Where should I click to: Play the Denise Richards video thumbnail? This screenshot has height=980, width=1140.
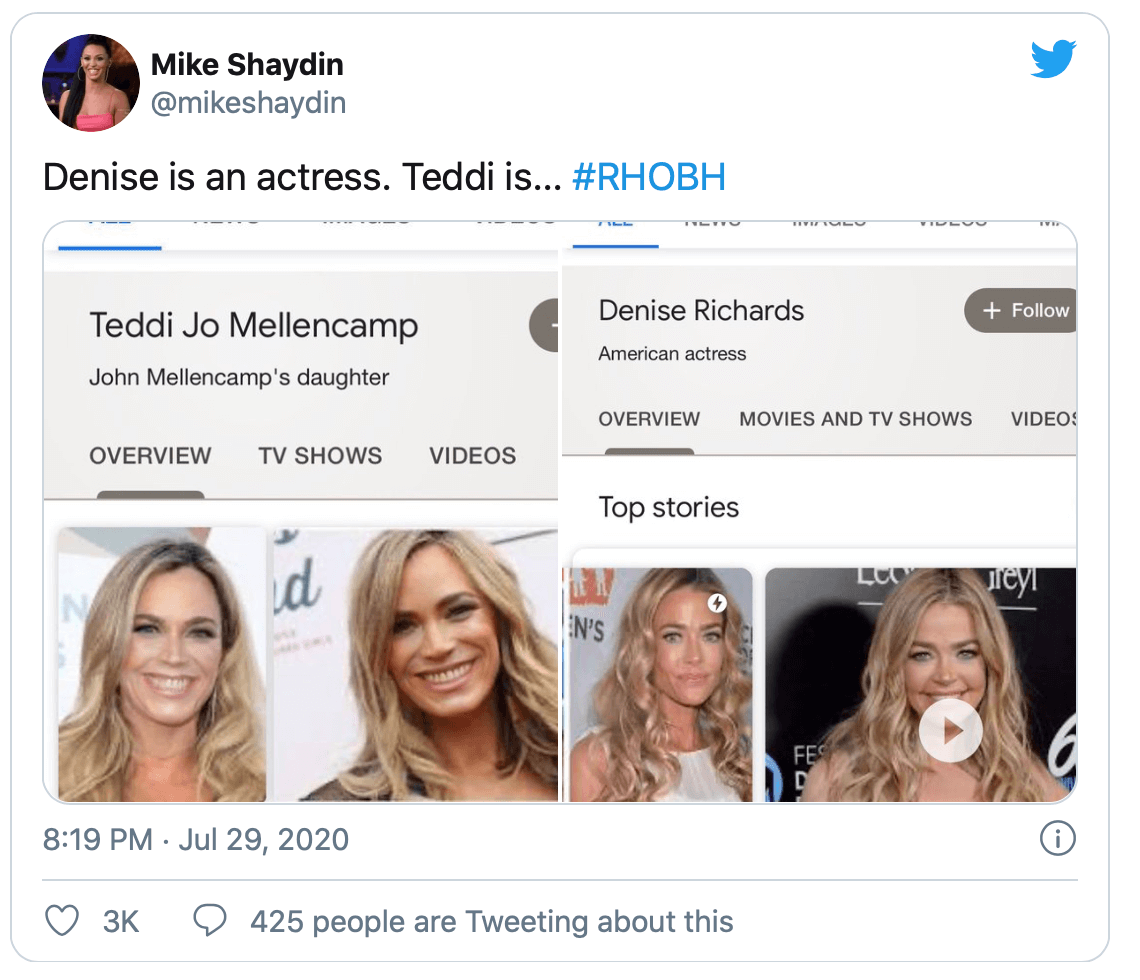pyautogui.click(x=950, y=731)
